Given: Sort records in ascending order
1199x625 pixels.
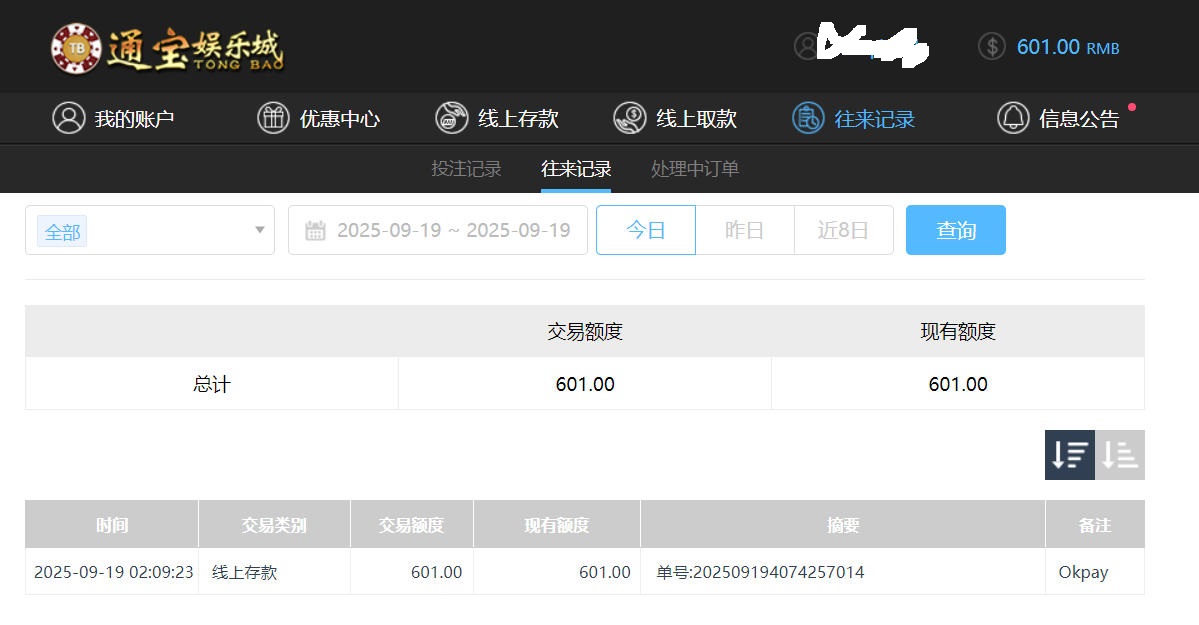Looking at the screenshot, I should [1120, 455].
